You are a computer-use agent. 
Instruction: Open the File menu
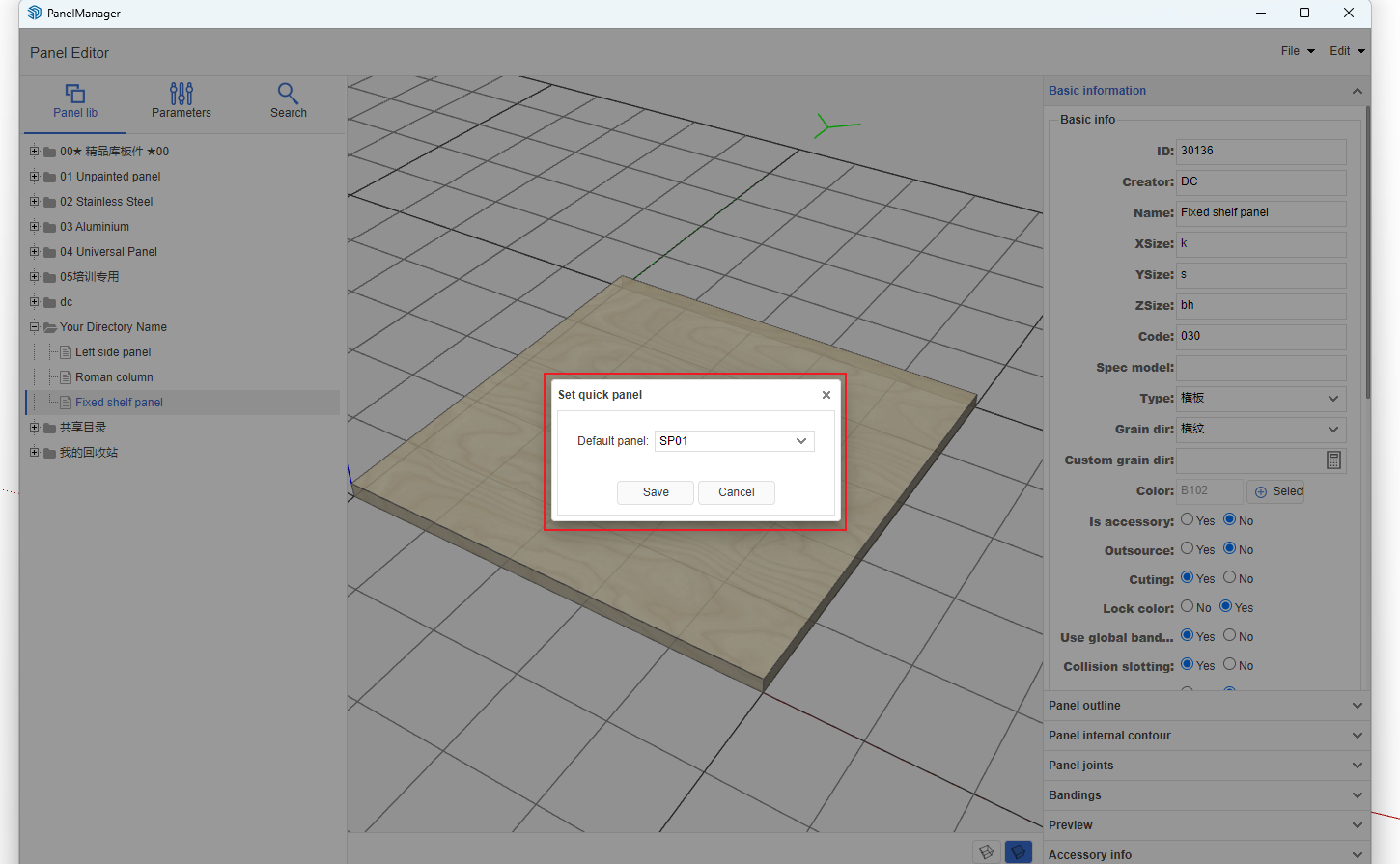tap(1297, 51)
